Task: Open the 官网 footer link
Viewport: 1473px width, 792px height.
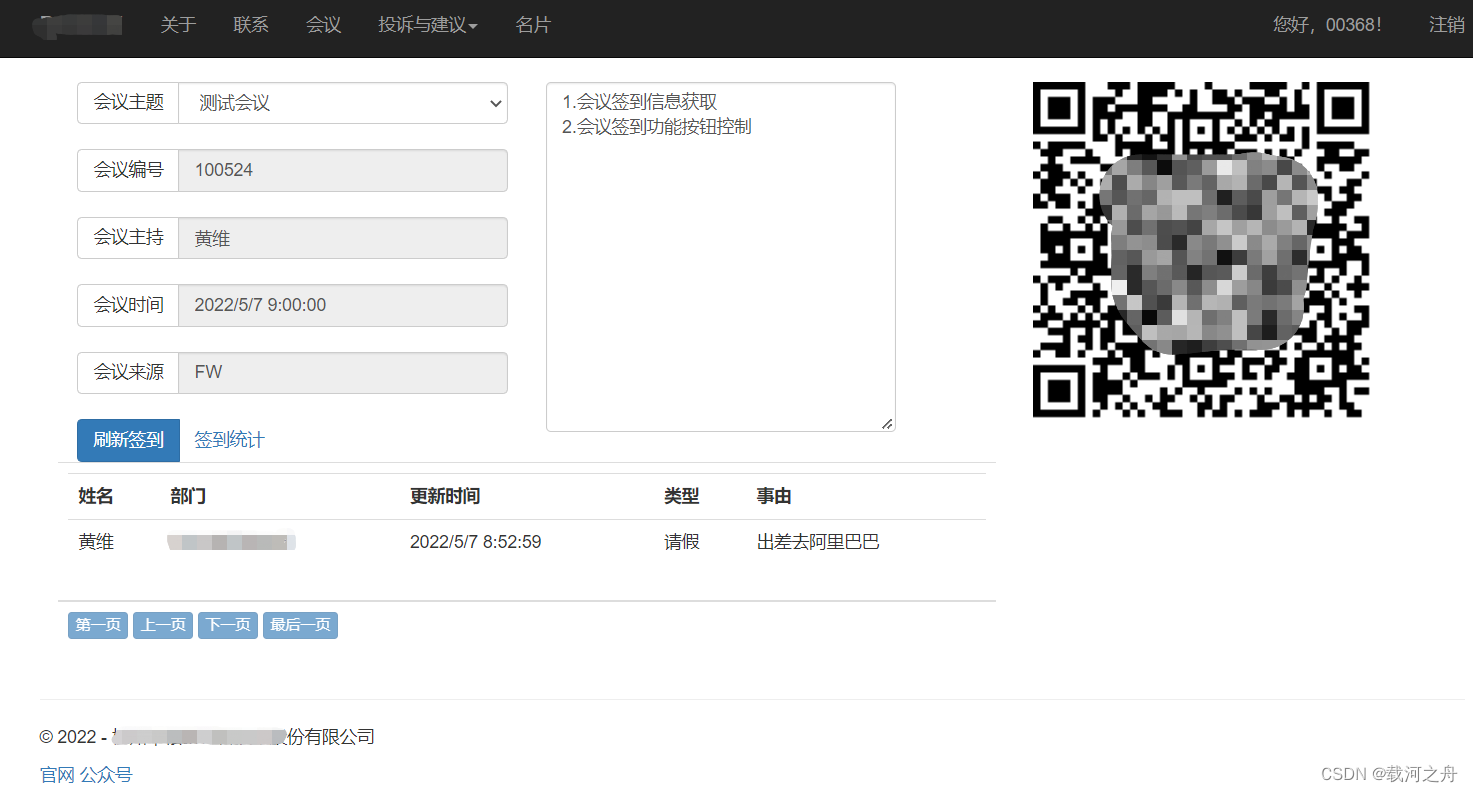Action: click(x=57, y=775)
